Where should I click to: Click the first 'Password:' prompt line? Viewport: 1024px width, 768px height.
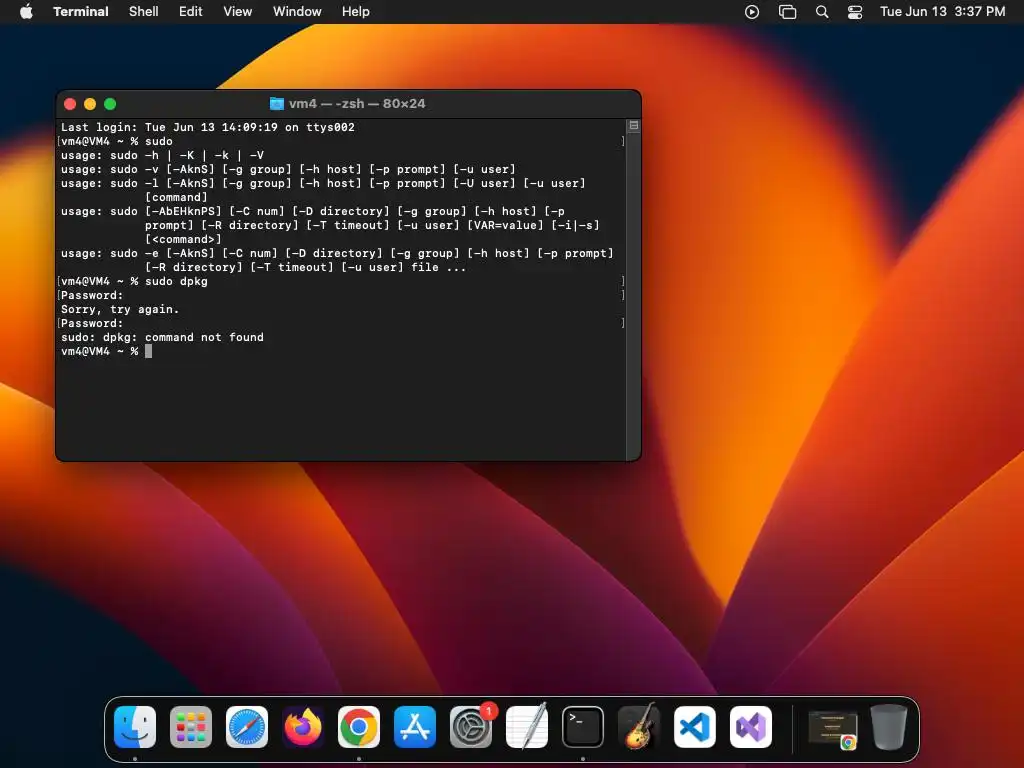tap(91, 295)
